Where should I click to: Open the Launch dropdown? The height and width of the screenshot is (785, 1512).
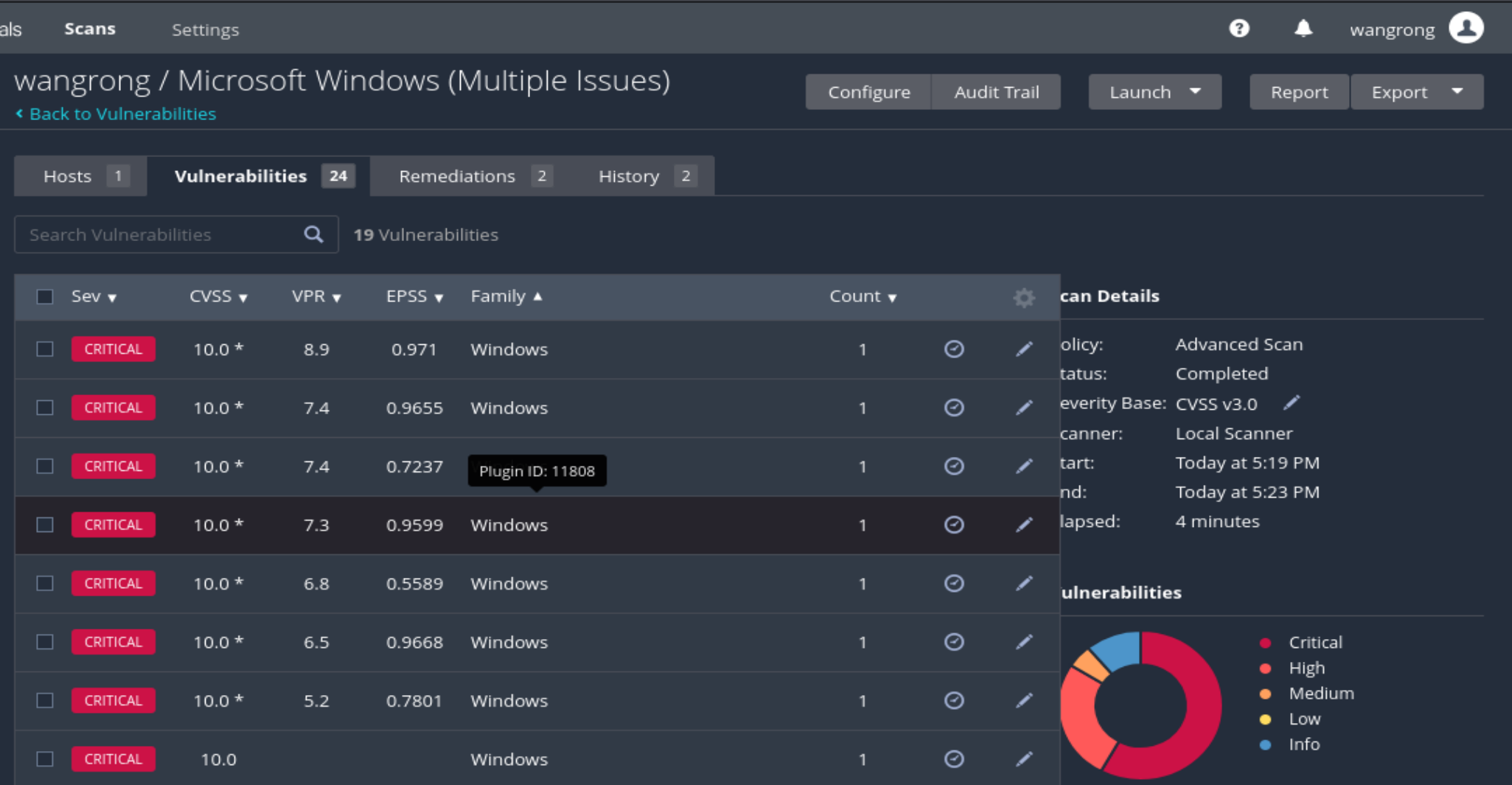pyautogui.click(x=1154, y=92)
